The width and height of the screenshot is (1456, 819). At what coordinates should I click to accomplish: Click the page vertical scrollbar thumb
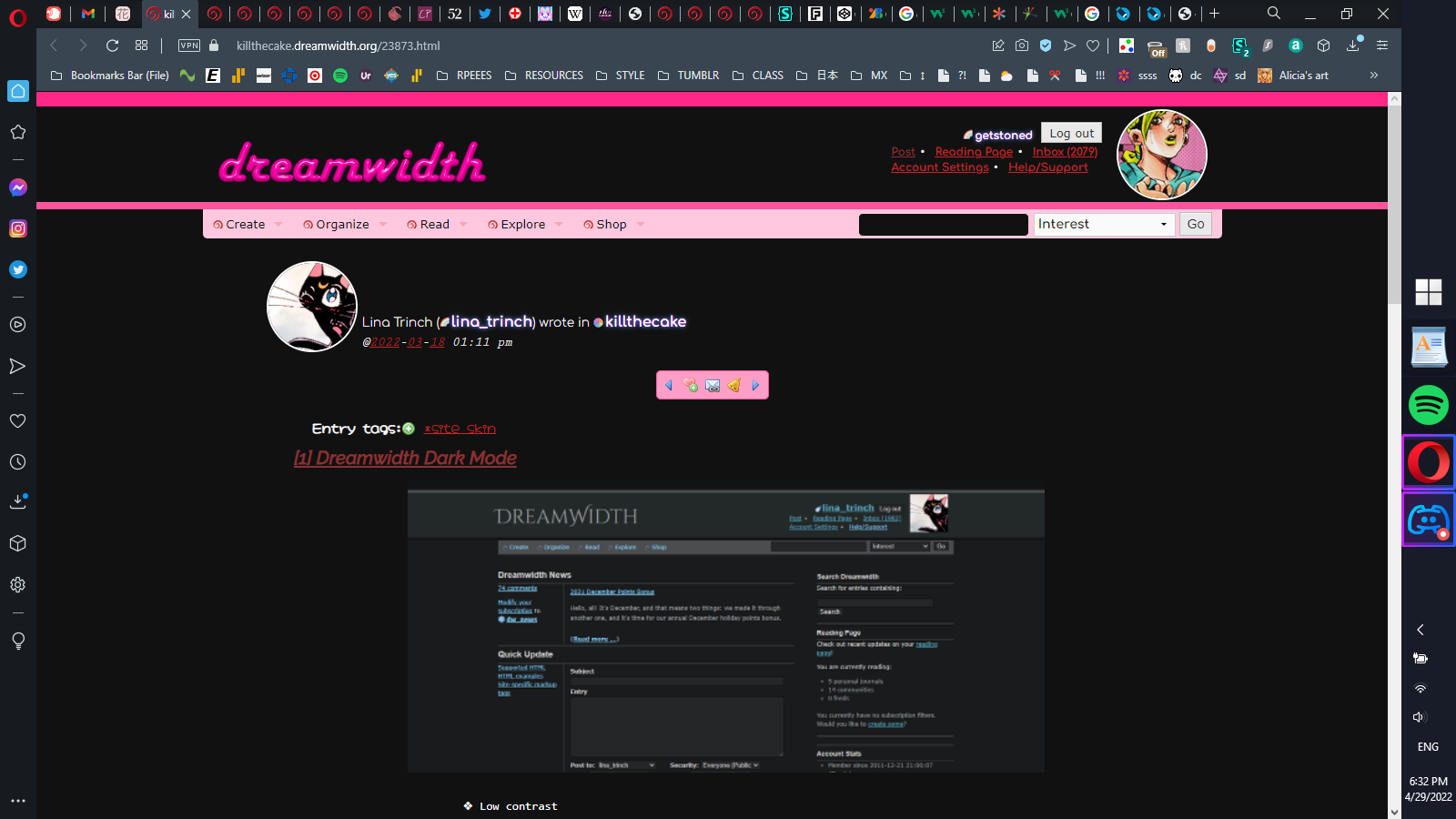[x=1394, y=205]
